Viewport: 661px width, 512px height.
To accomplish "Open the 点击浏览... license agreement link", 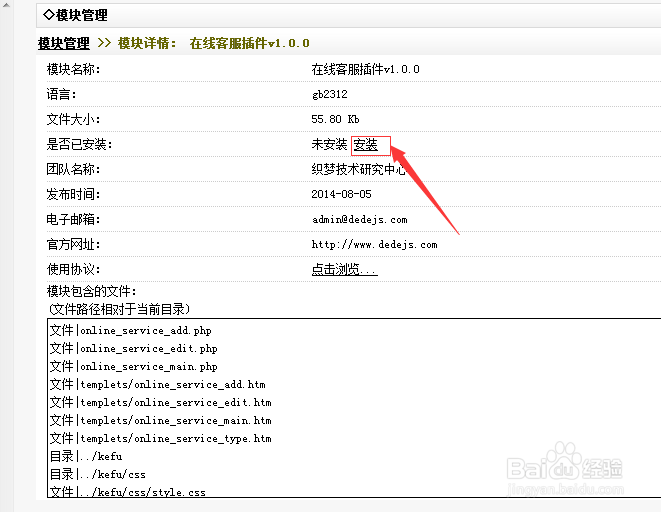I will coord(344,269).
